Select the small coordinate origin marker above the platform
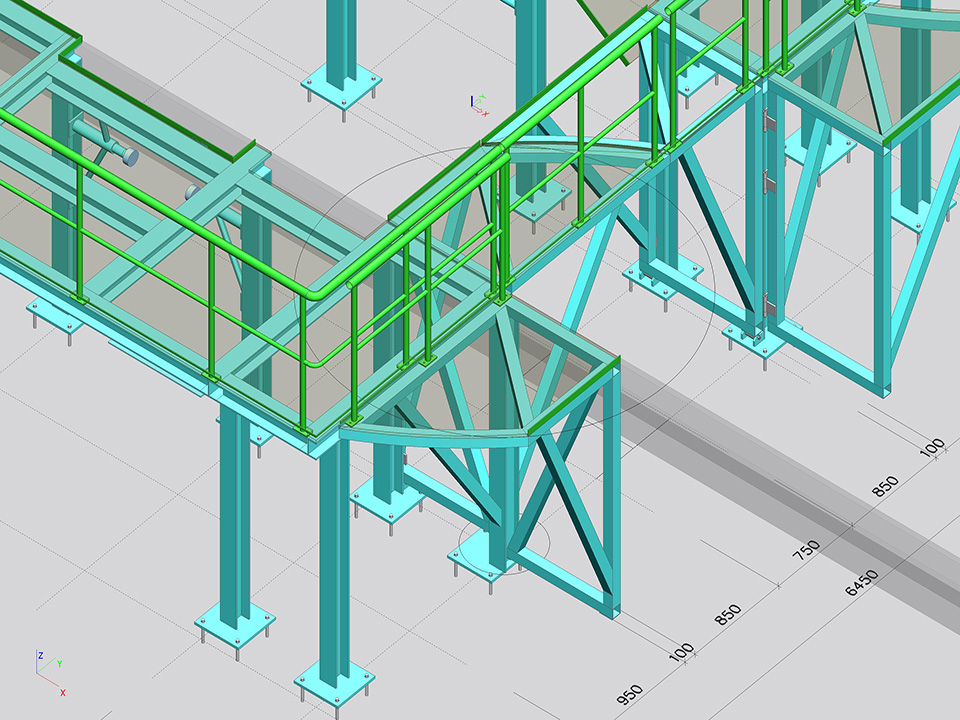The height and width of the screenshot is (720, 960). pyautogui.click(x=477, y=101)
